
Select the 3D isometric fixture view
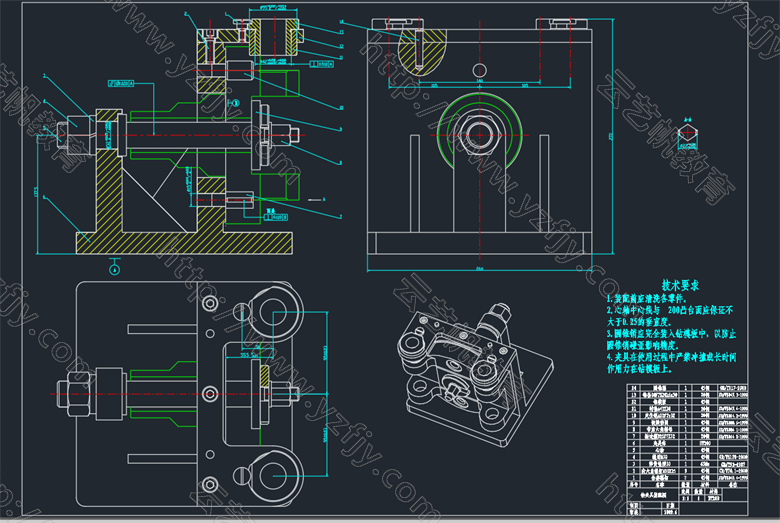pyautogui.click(x=475, y=374)
